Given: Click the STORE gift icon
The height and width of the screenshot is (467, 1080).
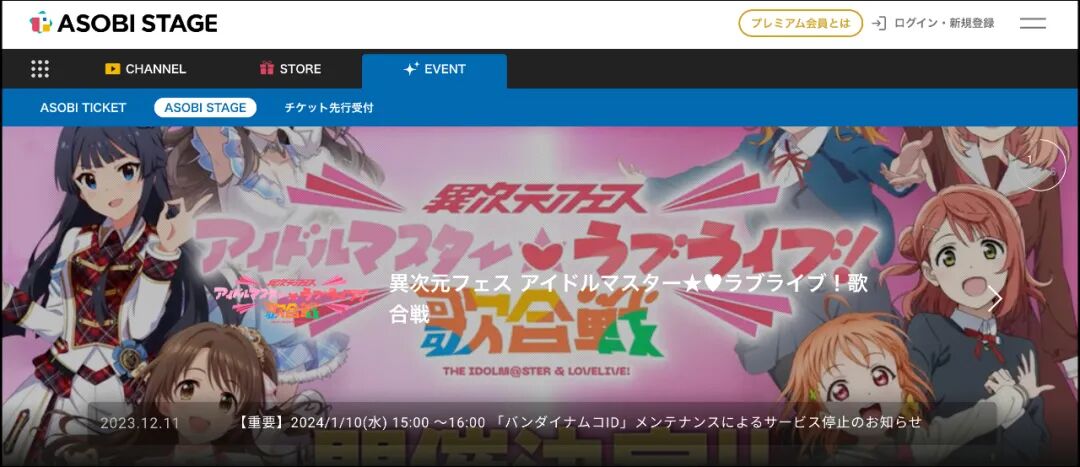Looking at the screenshot, I should 267,68.
